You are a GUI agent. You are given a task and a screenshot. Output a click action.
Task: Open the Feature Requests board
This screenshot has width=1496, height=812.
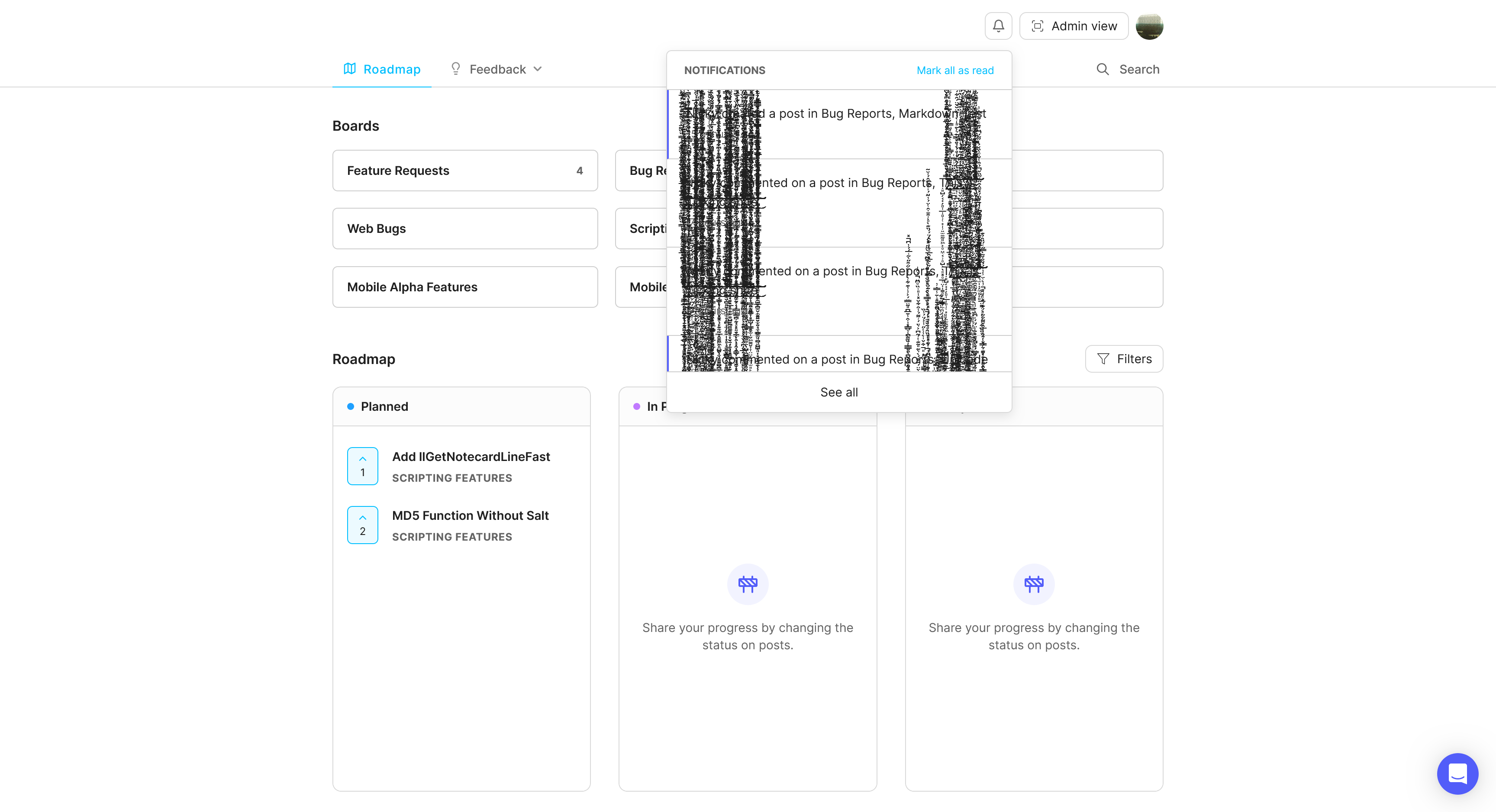[464, 171]
